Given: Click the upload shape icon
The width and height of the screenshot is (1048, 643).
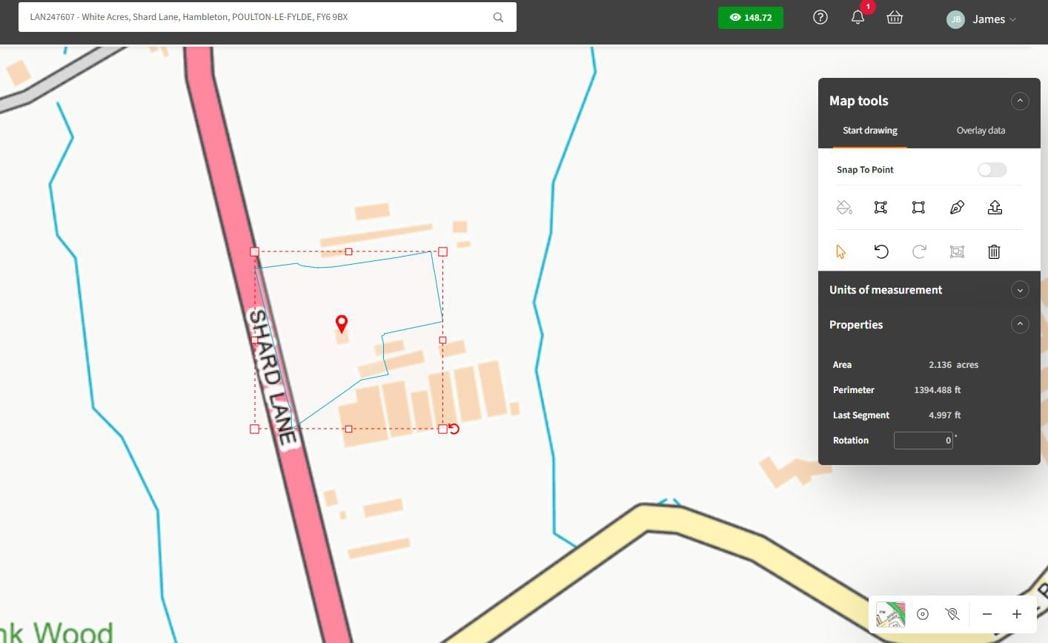Looking at the screenshot, I should [x=995, y=207].
